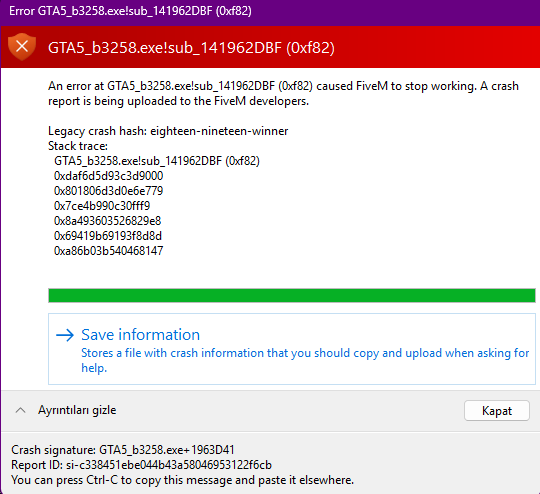Viewport: 540px width, 494px height.
Task: Open the Save information command link
Action: pos(292,349)
